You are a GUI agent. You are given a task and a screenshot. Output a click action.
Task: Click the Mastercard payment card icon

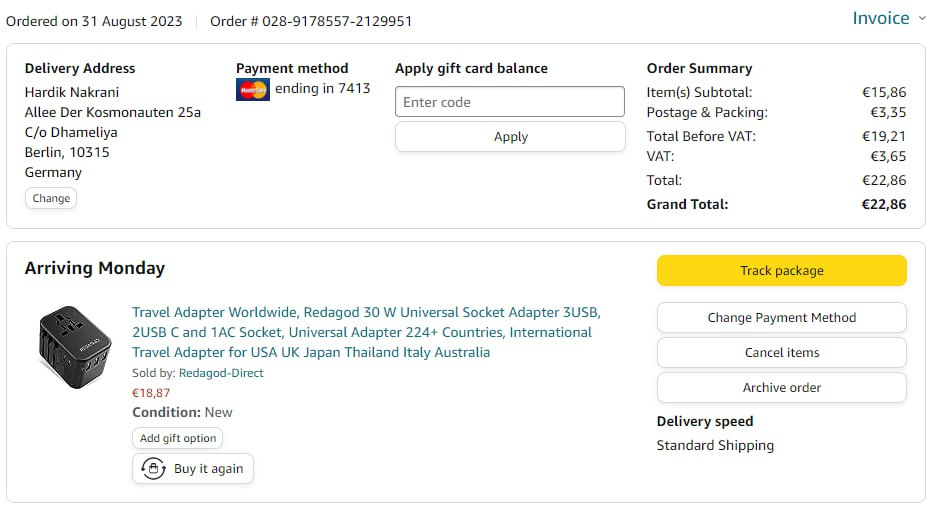(253, 90)
